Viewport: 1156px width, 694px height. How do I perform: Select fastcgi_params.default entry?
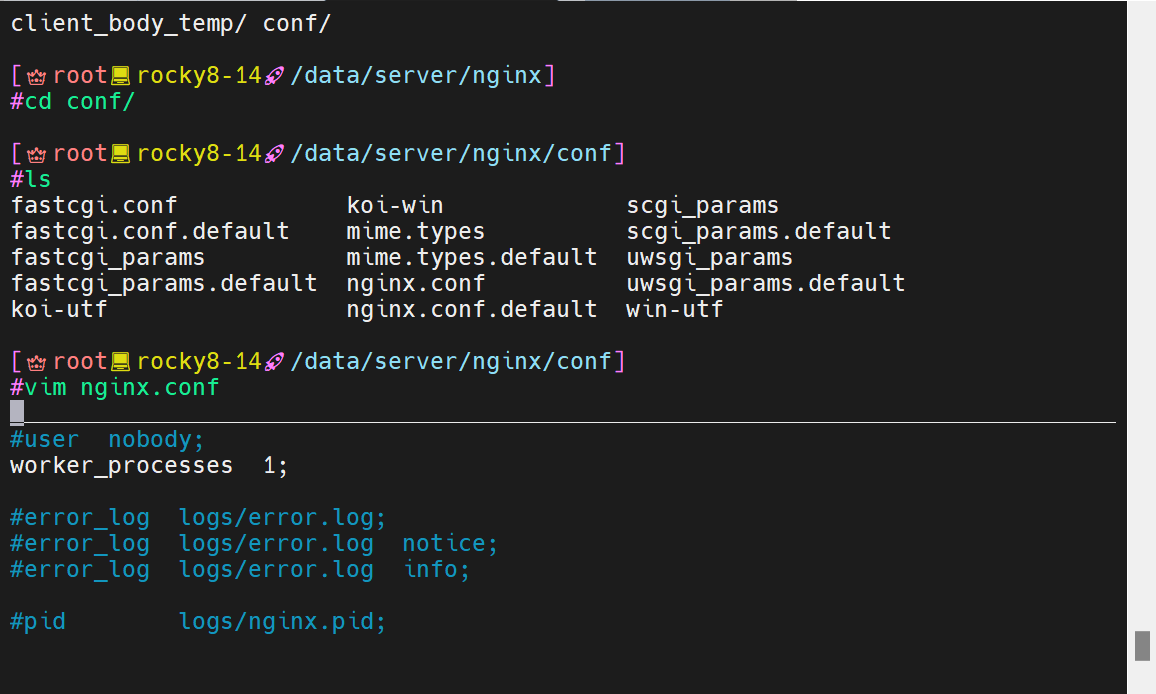[x=164, y=284]
